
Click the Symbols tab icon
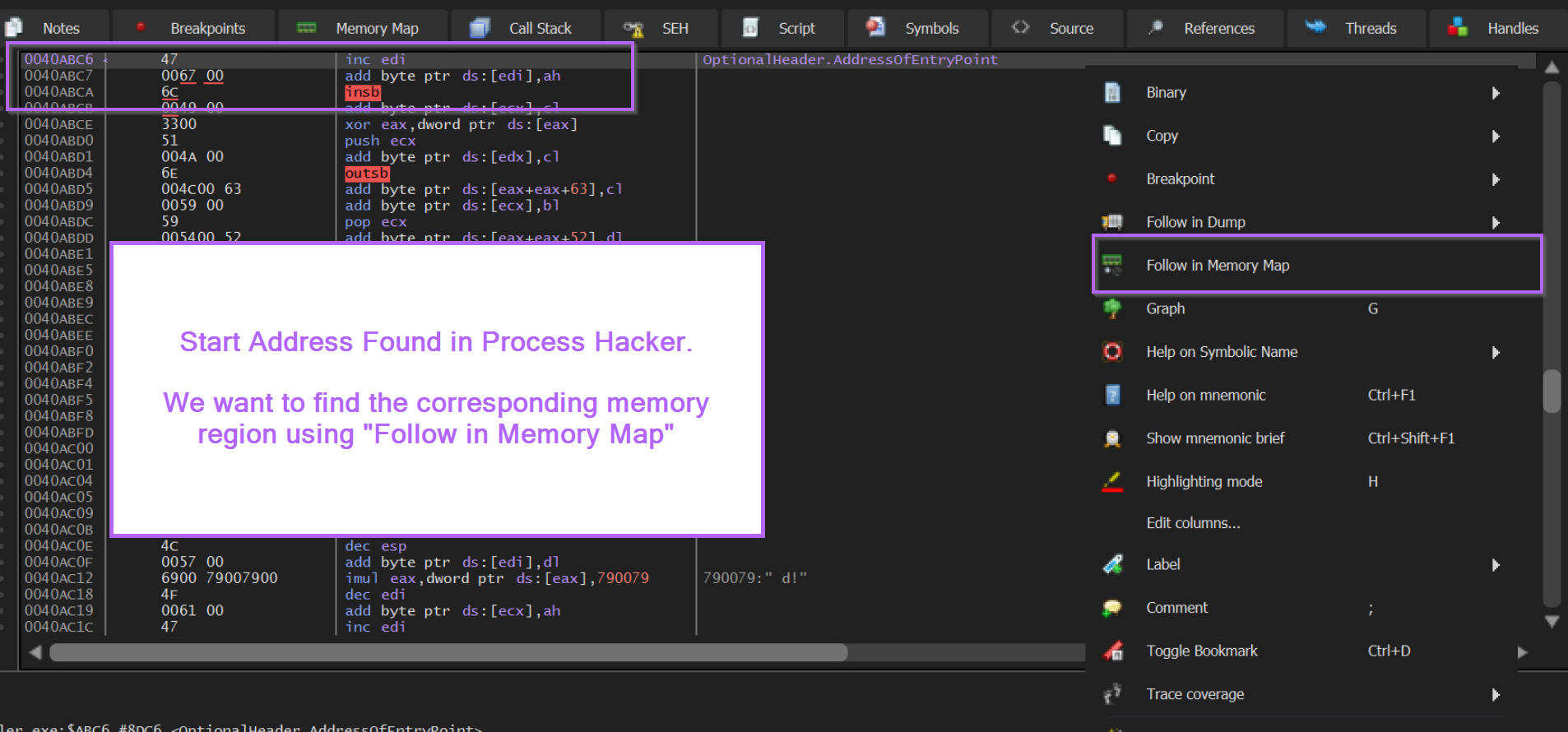point(875,27)
